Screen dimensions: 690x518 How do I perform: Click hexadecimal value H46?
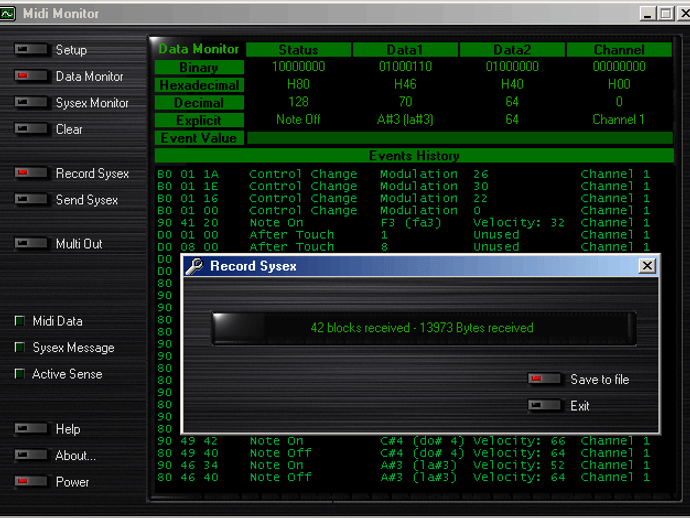(x=405, y=84)
